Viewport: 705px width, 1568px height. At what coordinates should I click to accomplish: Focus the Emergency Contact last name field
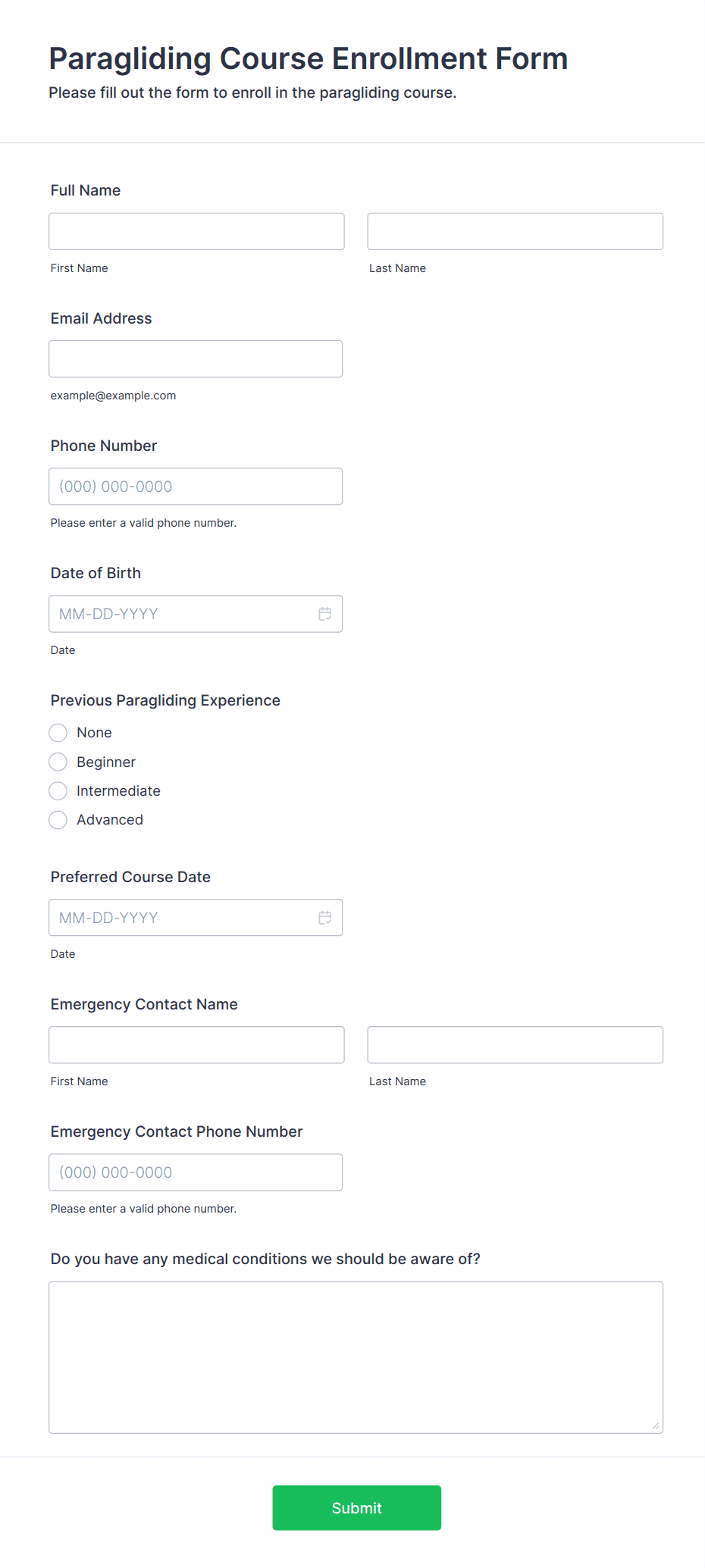(515, 1045)
